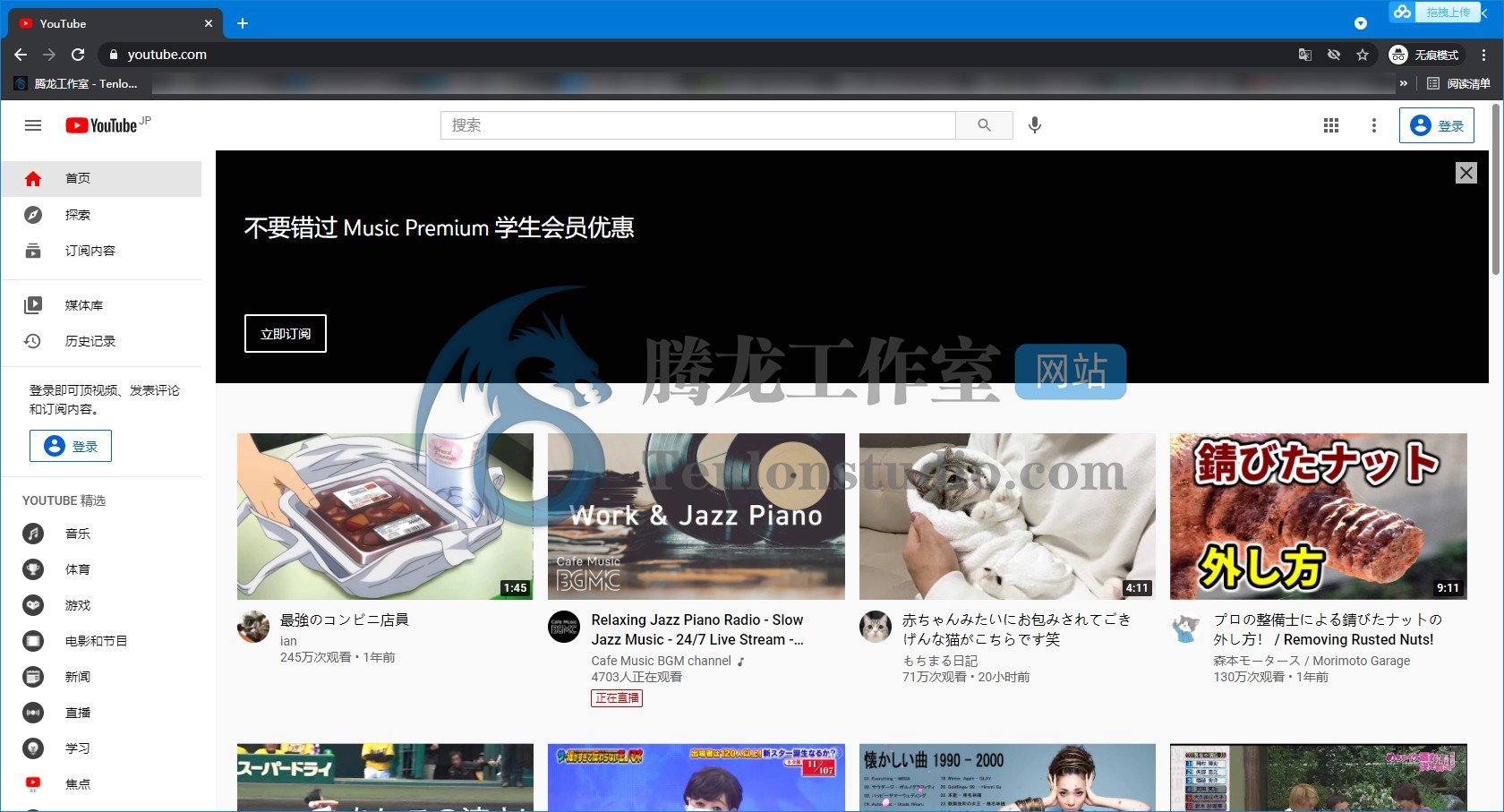Open Cafe Music BGM channel avatar
This screenshot has height=812, width=1504.
click(564, 627)
